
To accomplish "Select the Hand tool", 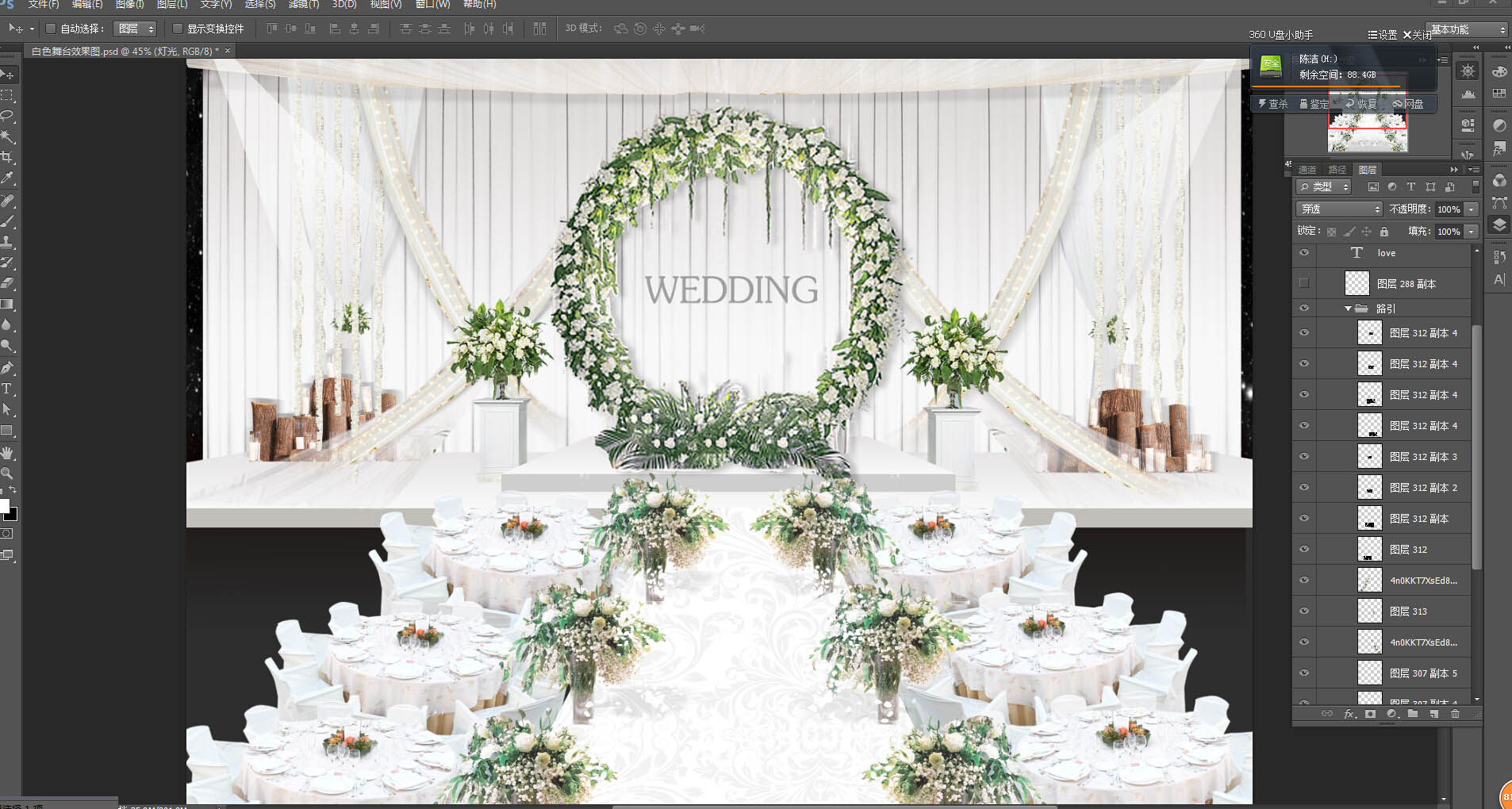I will 7,453.
